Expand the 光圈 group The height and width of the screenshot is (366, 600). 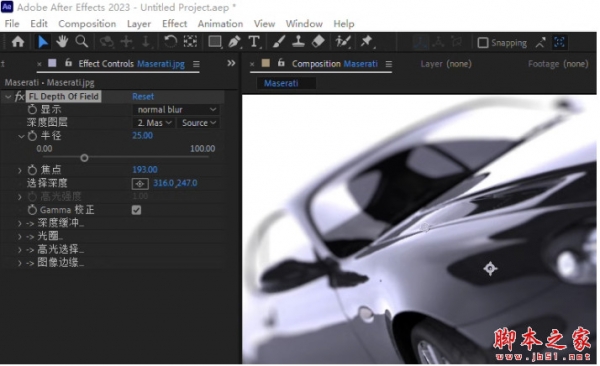(20, 237)
